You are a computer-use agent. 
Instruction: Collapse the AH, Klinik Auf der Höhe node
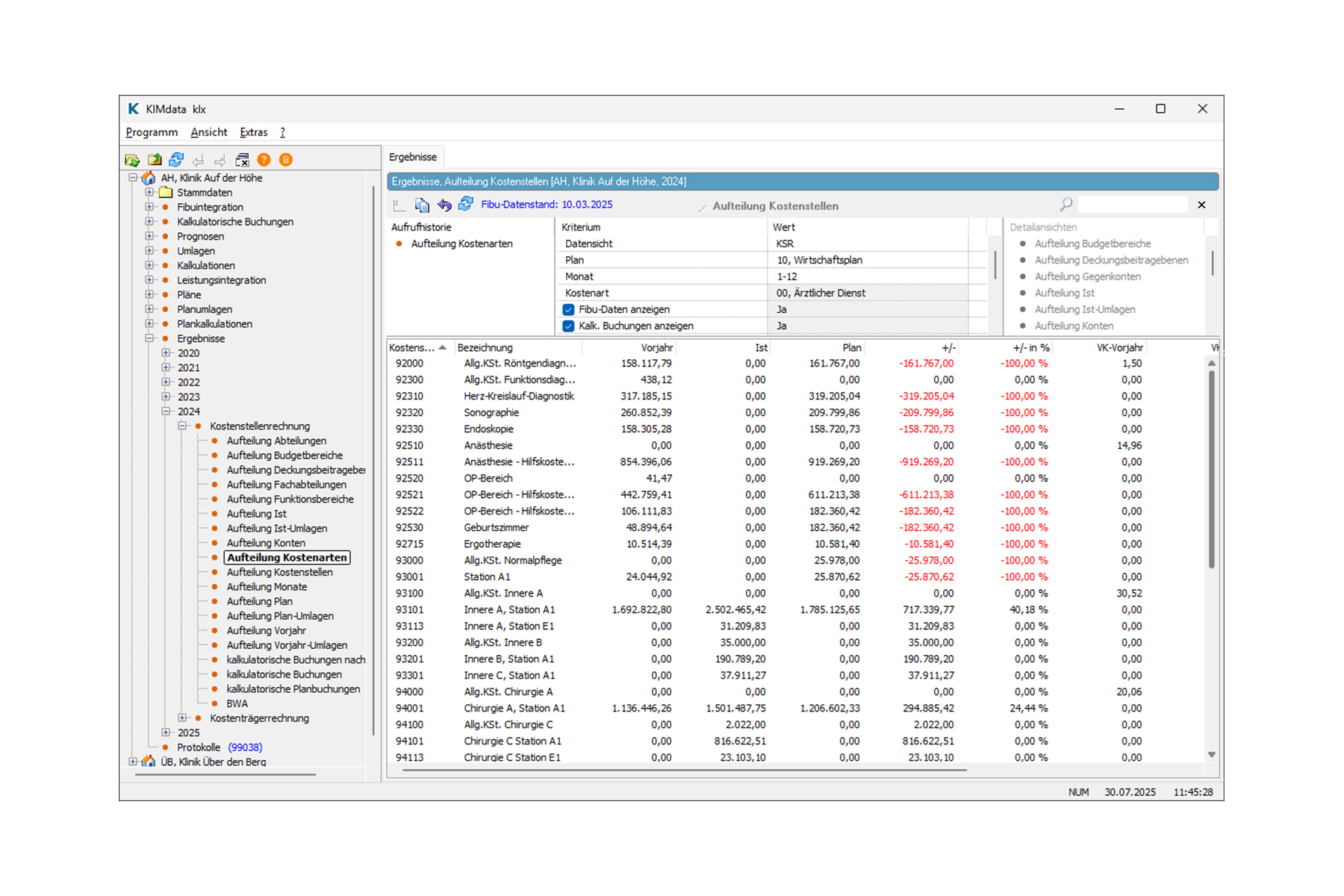133,178
